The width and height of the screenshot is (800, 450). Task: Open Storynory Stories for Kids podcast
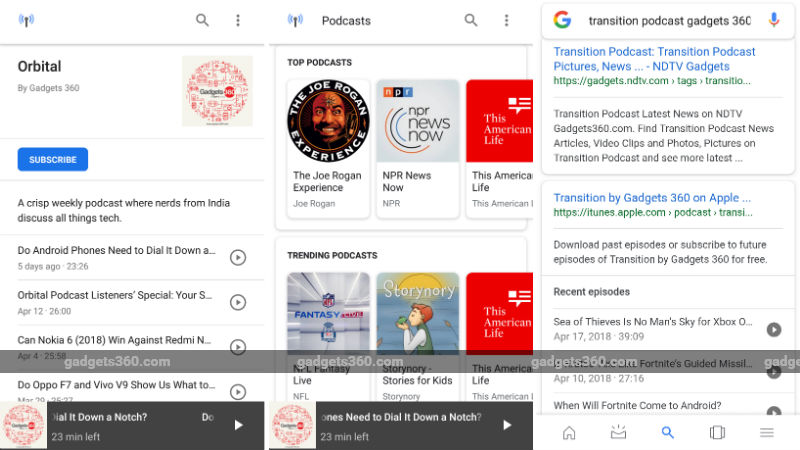click(x=418, y=337)
